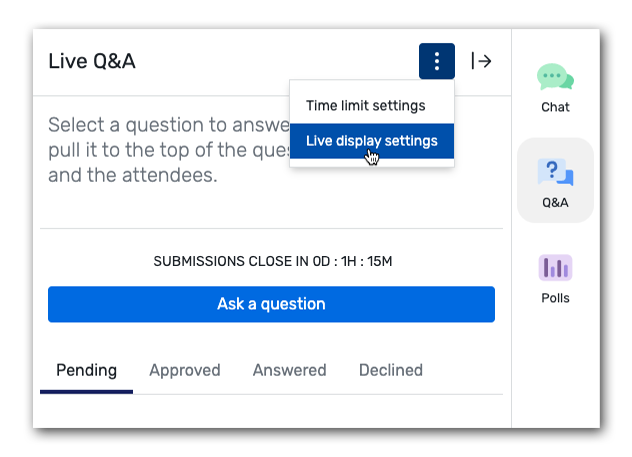Screen dimensions: 632x457
Task: Open the Chat speech bubbles icon
Action: [x=555, y=77]
